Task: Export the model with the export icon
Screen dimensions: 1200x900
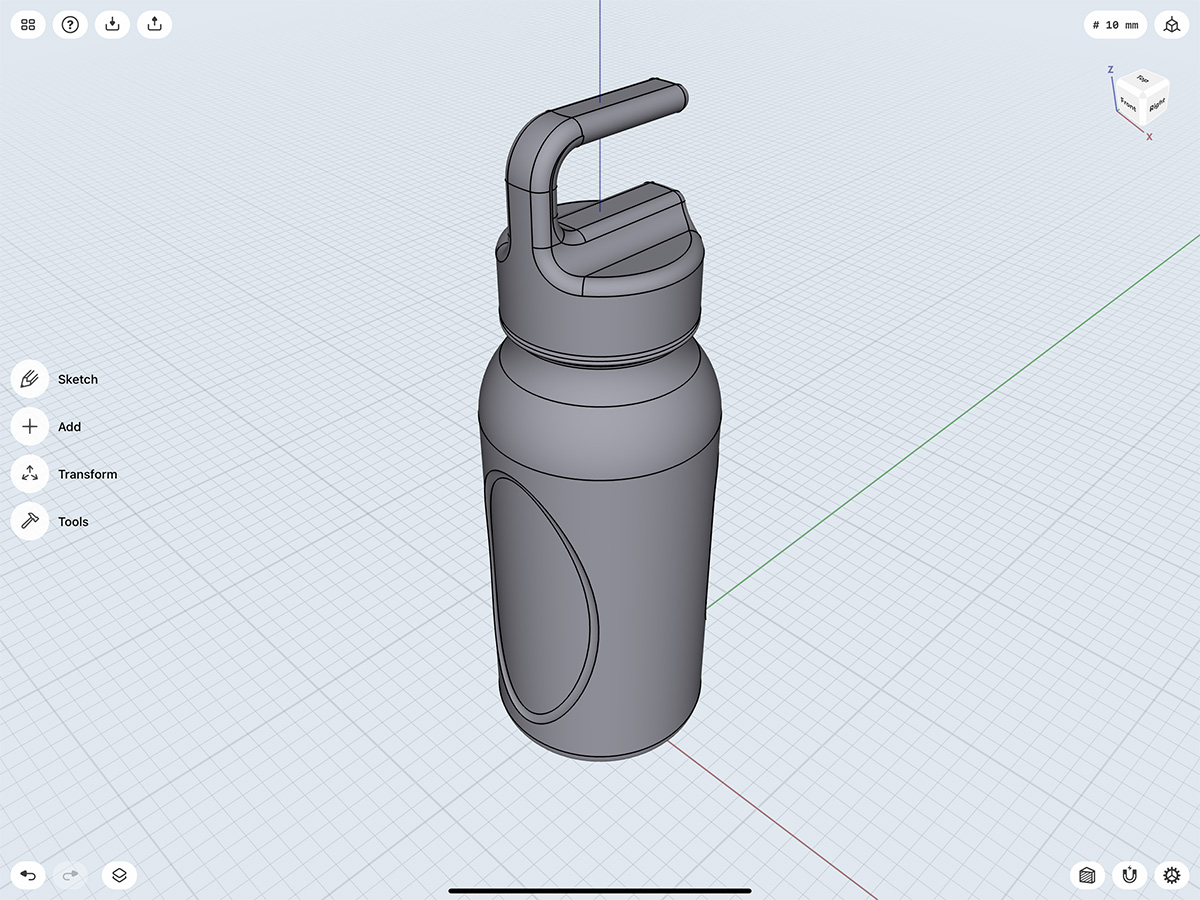Action: [x=154, y=24]
